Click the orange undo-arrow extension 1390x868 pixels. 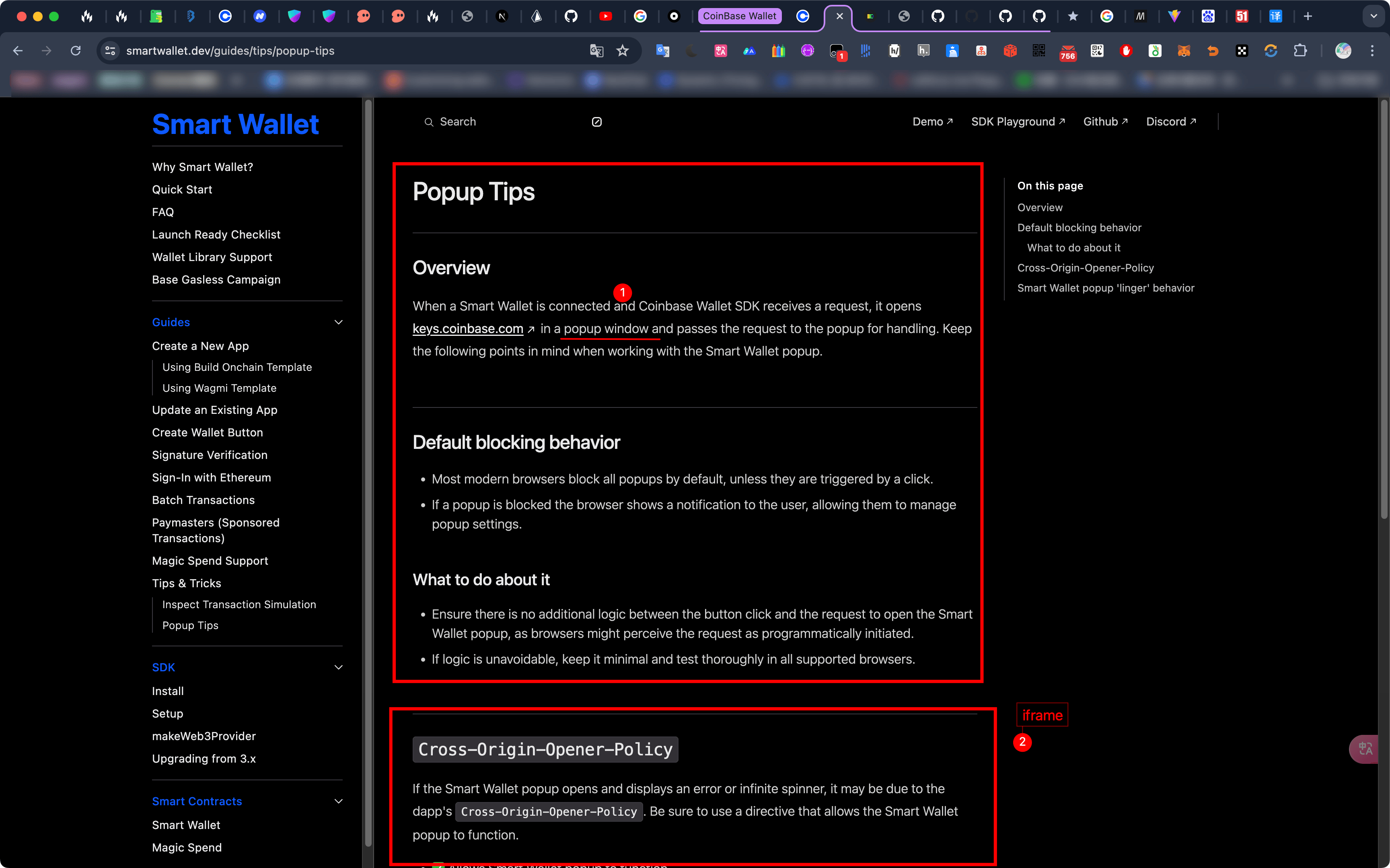1213,51
